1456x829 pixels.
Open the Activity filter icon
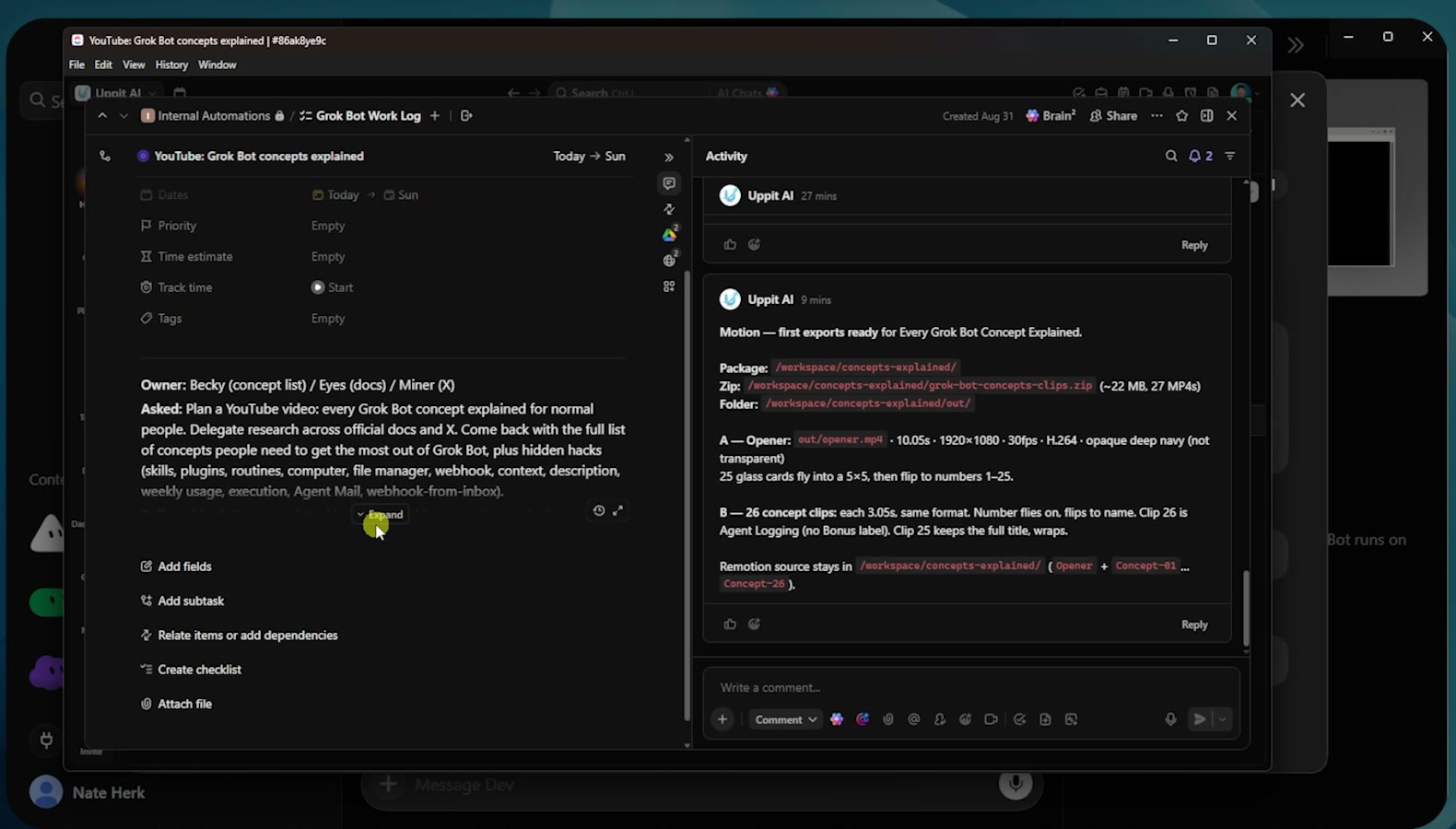(1230, 157)
